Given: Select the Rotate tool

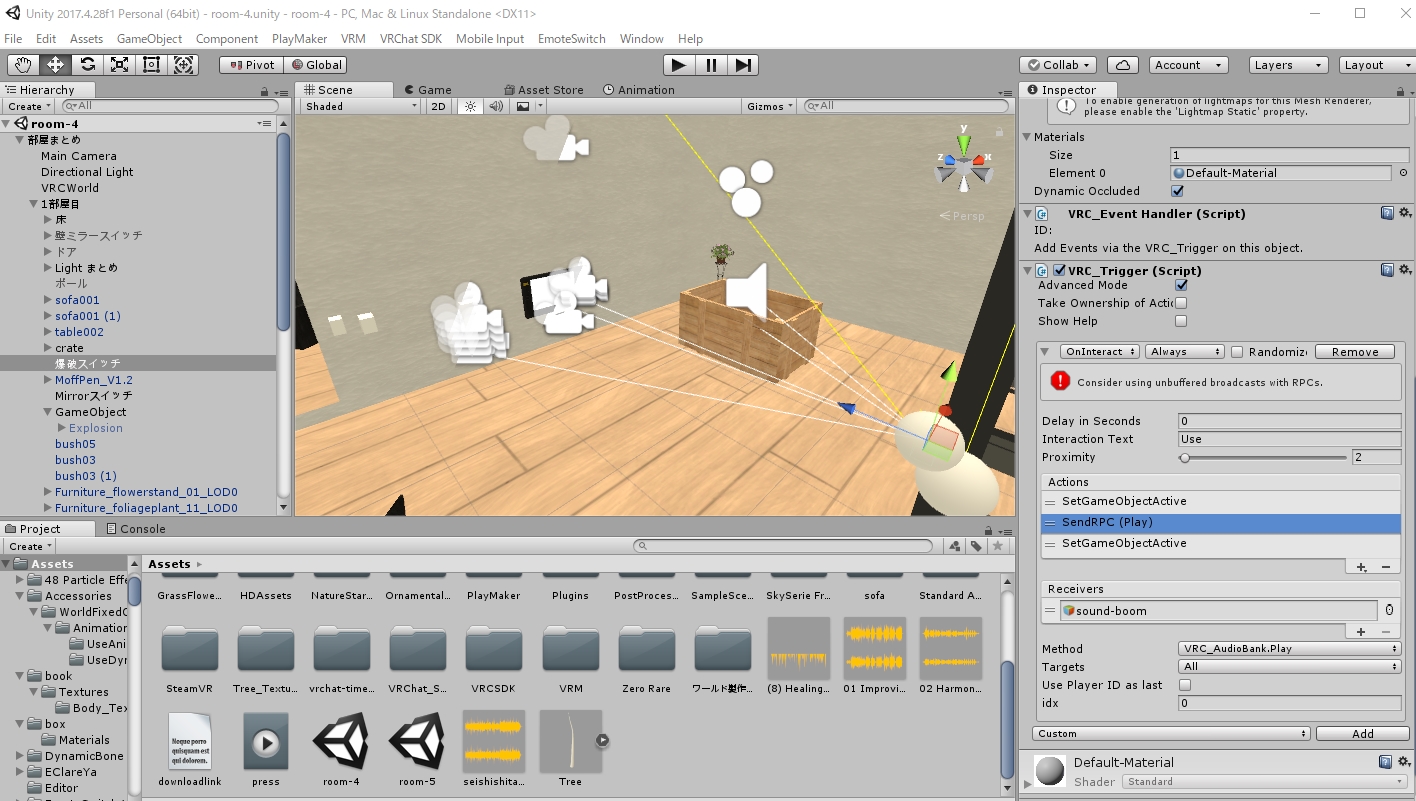Looking at the screenshot, I should [x=87, y=65].
